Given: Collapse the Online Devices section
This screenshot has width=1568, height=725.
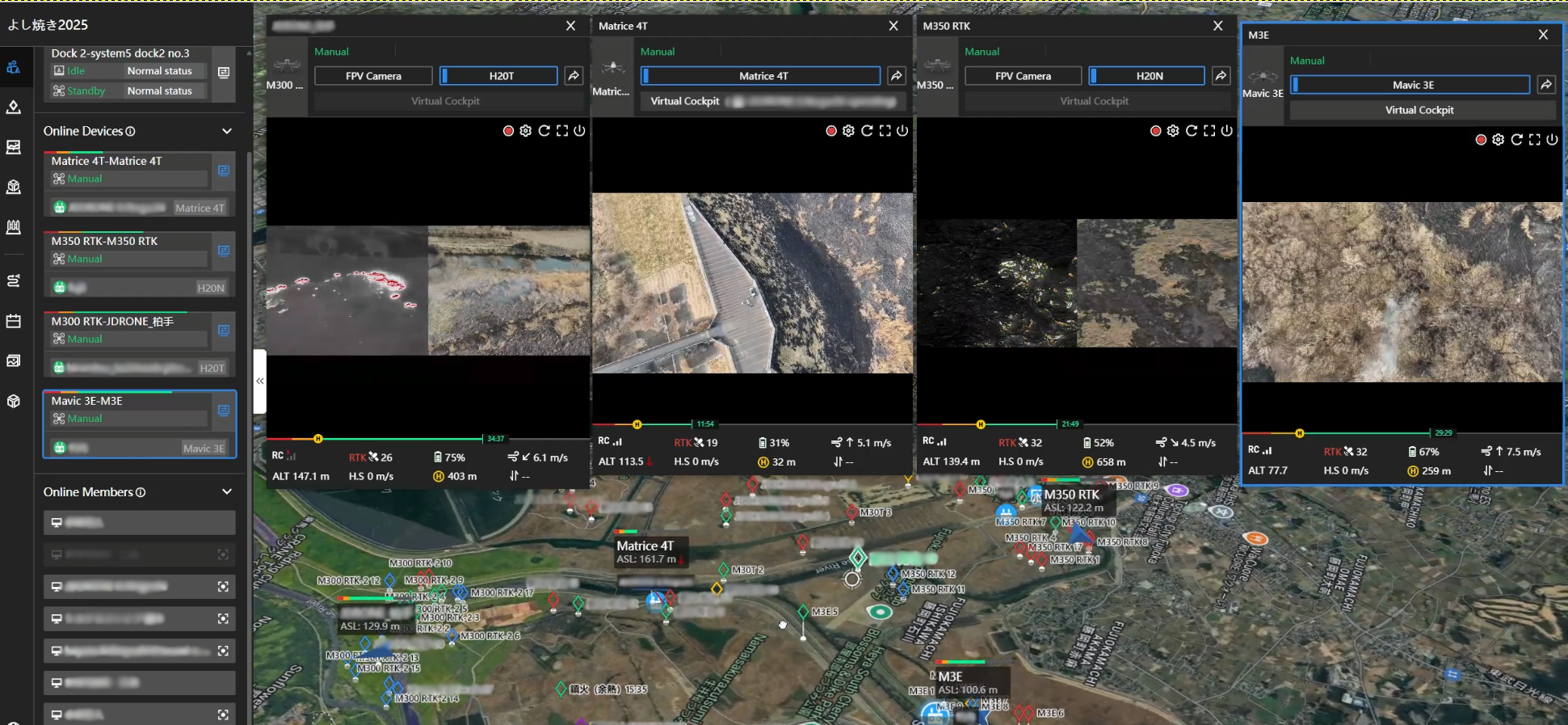Looking at the screenshot, I should 227,131.
